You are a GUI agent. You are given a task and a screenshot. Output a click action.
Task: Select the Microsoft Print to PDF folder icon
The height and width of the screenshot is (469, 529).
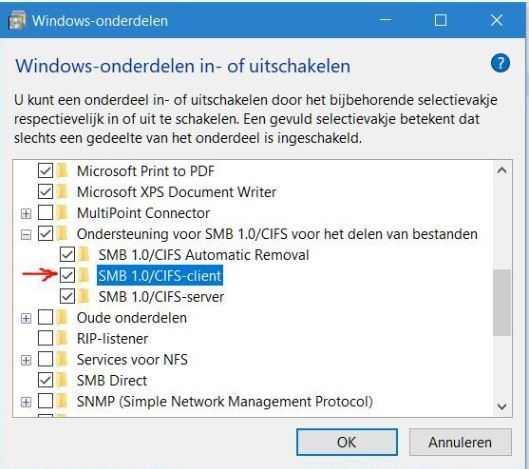pos(62,171)
